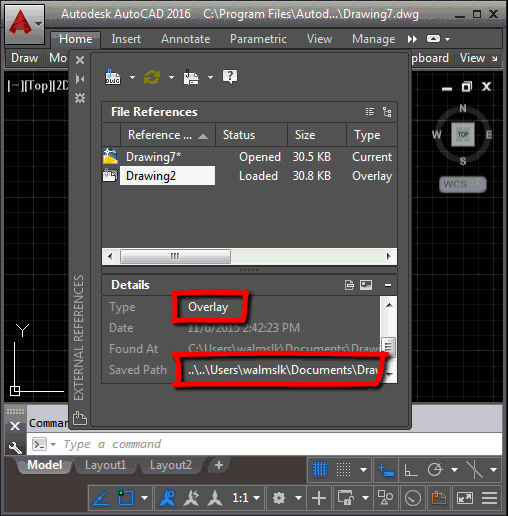Viewport: 508px width, 516px height.
Task: Toggle snap mode dotted grid
Action: pyautogui.click(x=343, y=470)
